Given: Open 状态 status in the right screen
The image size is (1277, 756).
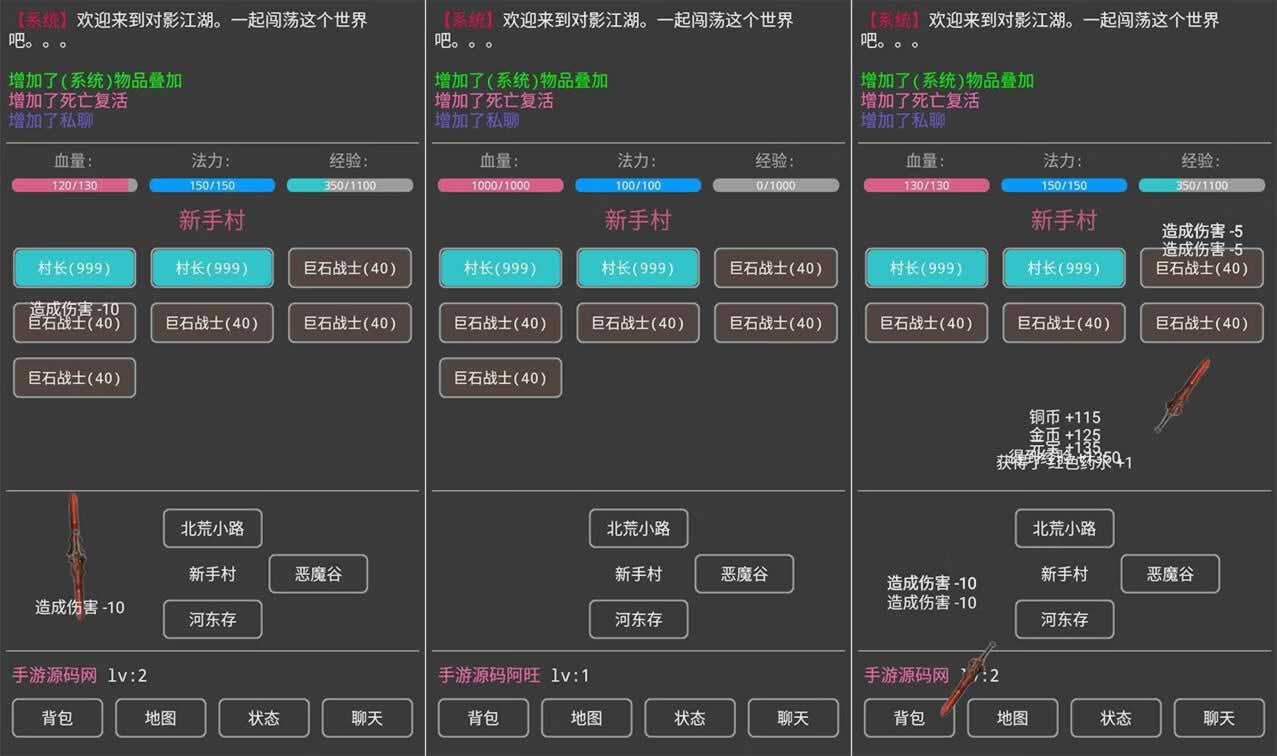Looking at the screenshot, I should click(x=1115, y=718).
